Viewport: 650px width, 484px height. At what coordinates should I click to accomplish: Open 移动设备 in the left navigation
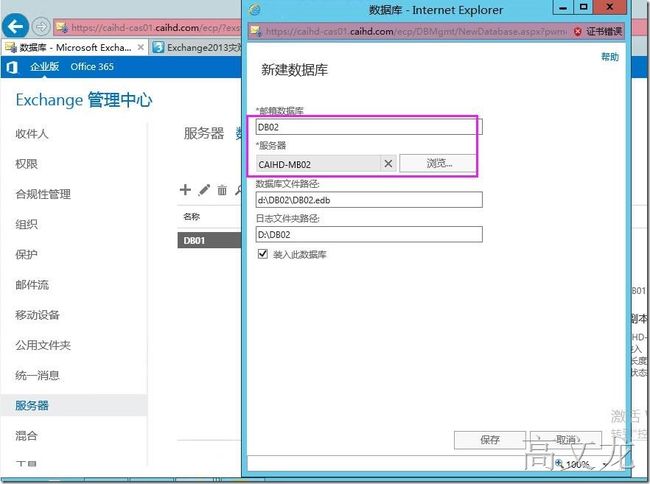pos(37,315)
